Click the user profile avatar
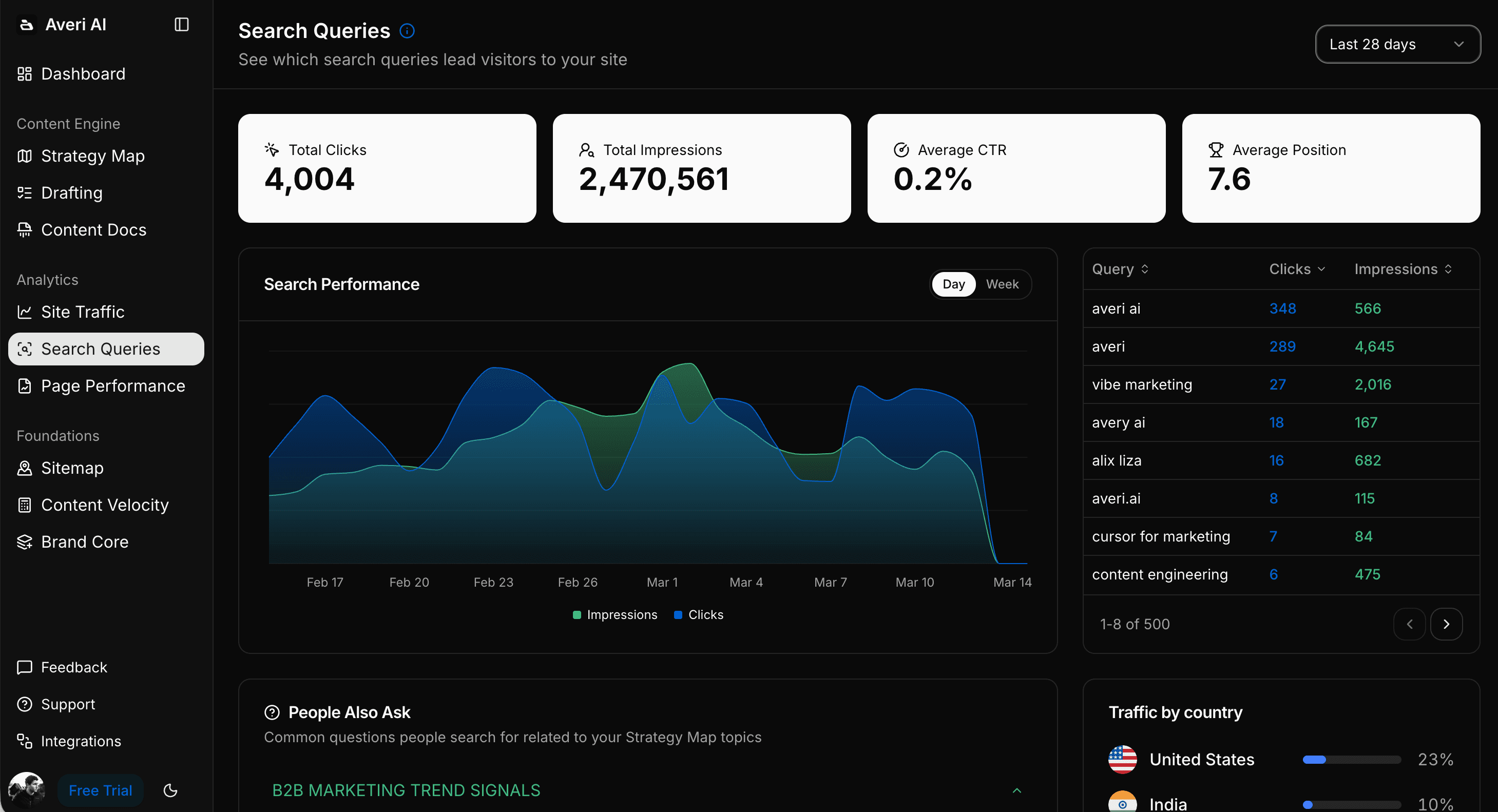This screenshot has height=812, width=1498. point(26,790)
